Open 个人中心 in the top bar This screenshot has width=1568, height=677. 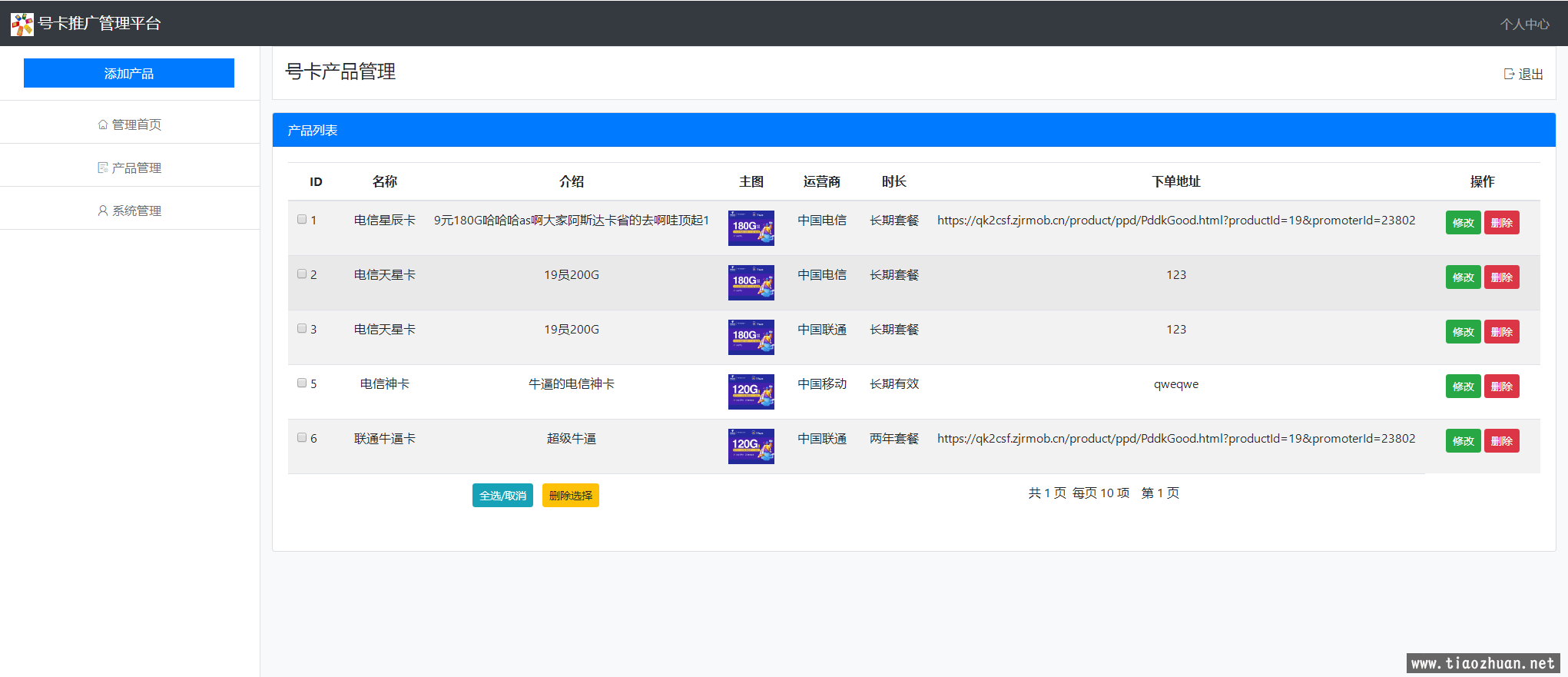point(1524,24)
